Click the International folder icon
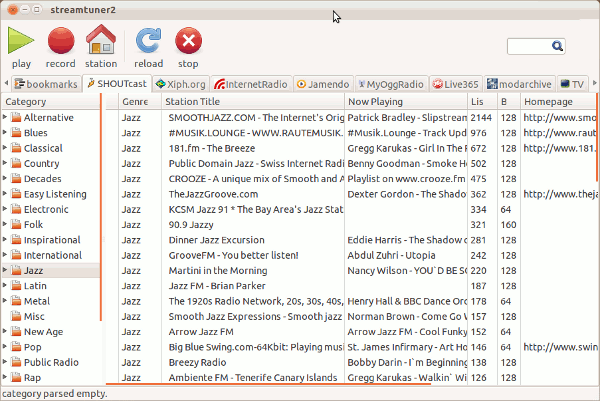Screen dimensions: 600x401 pyautogui.click(x=16, y=255)
